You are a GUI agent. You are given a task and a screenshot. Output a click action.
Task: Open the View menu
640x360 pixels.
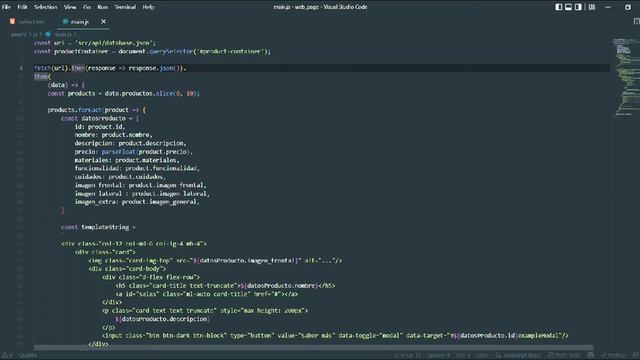pyautogui.click(x=70, y=7)
